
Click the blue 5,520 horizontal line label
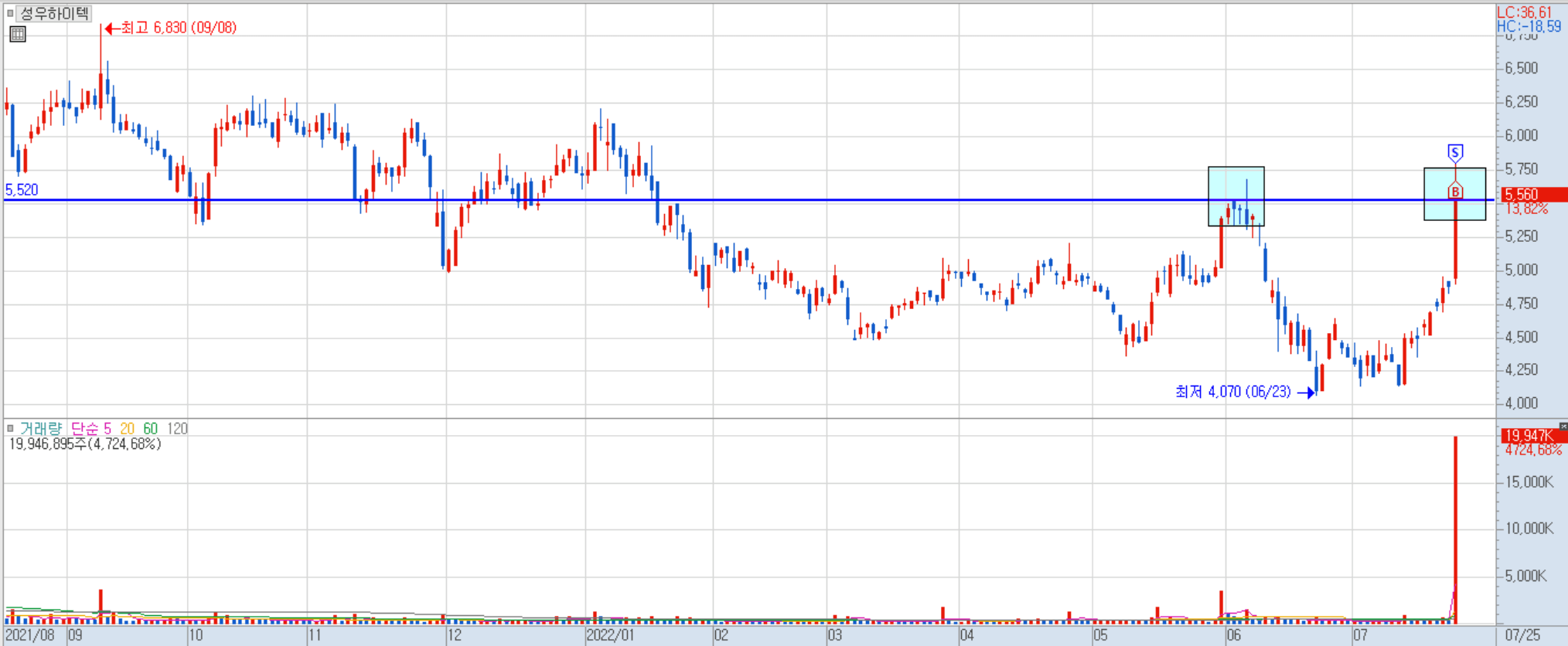click(22, 189)
